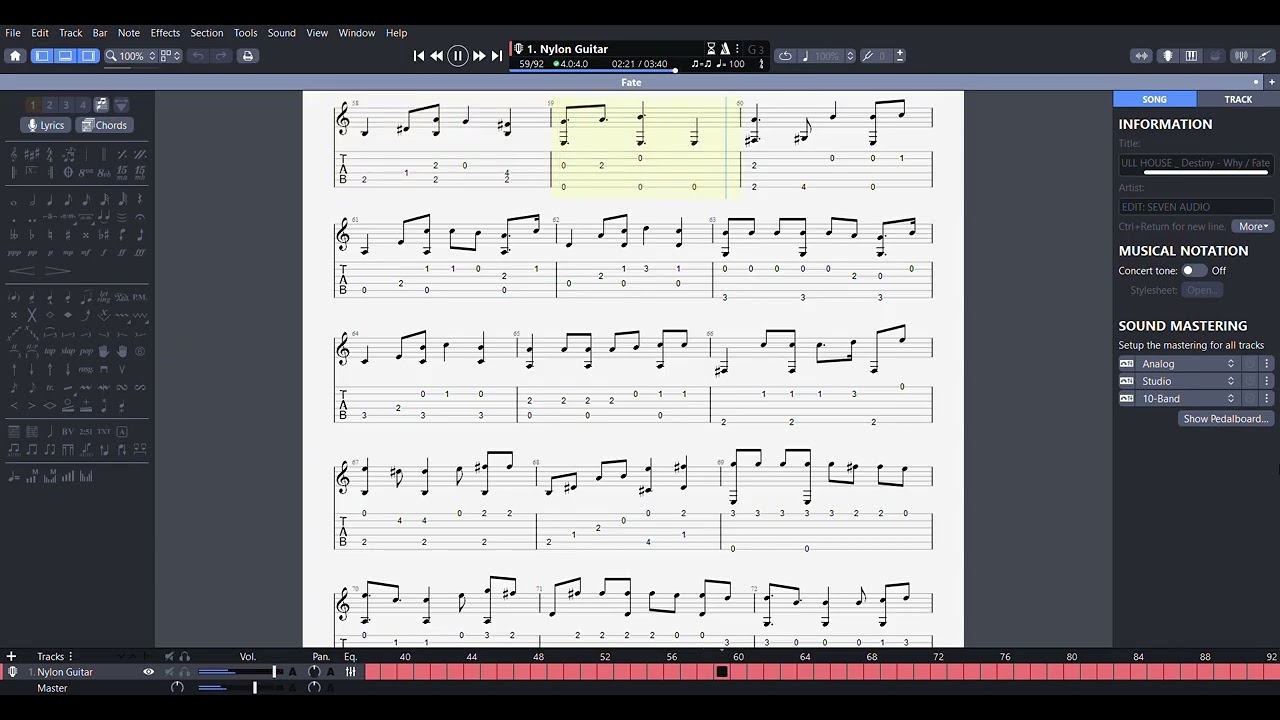Toggle loop playback button
This screenshot has height=720, width=1280.
[x=785, y=56]
